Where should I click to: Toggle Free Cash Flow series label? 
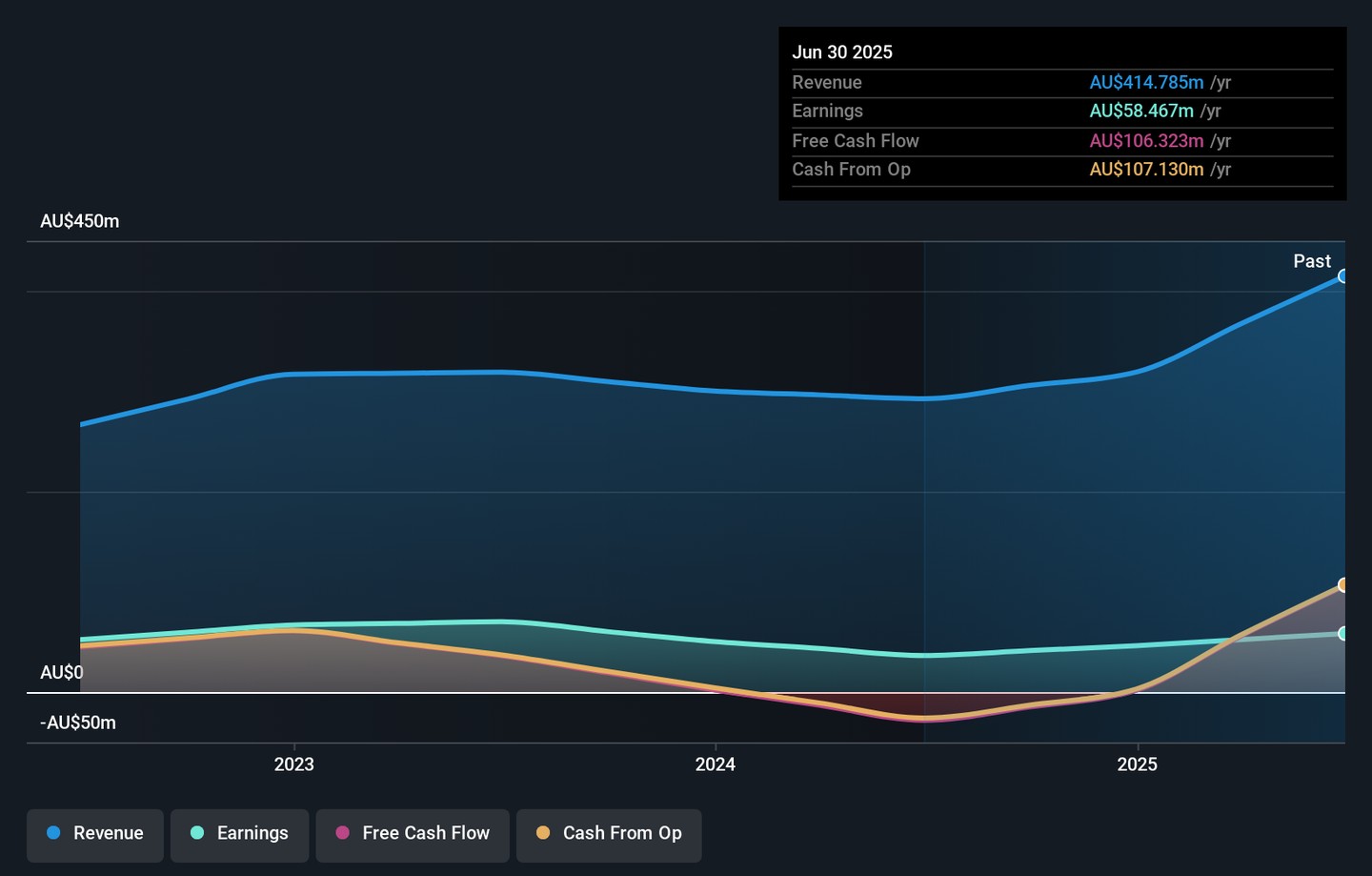(426, 833)
